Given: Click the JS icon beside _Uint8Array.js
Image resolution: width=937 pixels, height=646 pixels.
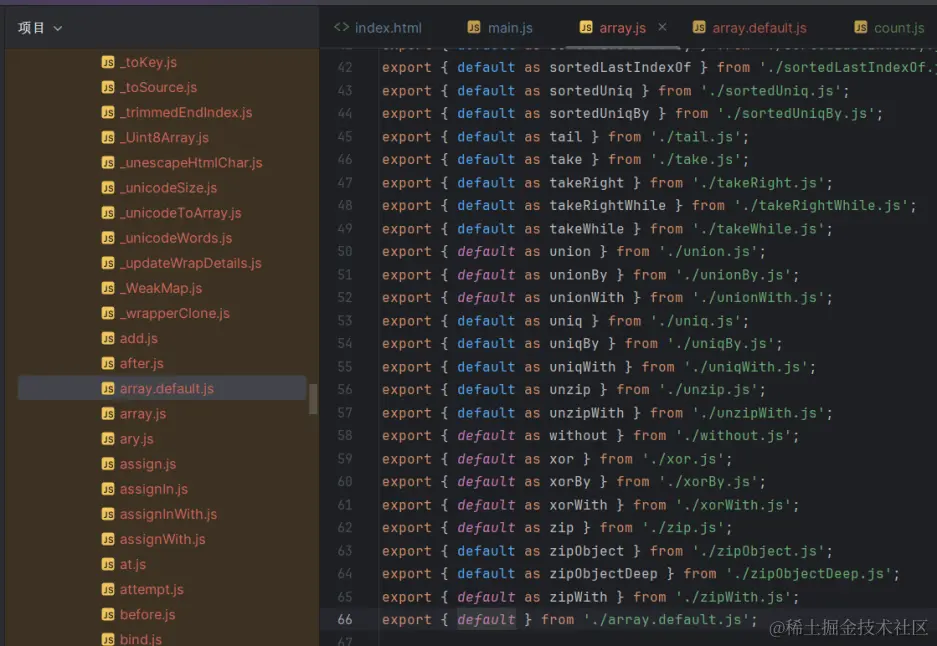Looking at the screenshot, I should coord(108,137).
